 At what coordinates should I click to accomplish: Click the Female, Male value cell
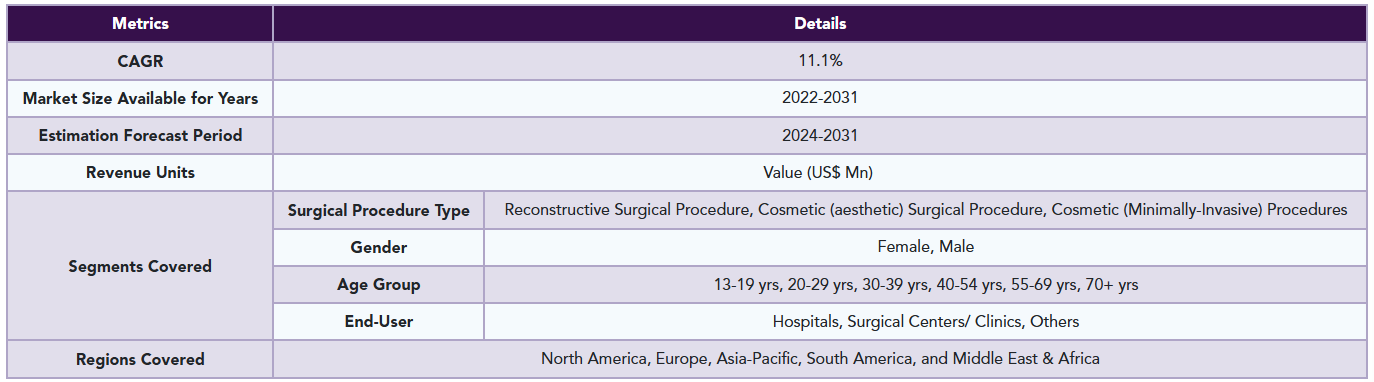pyautogui.click(x=926, y=247)
